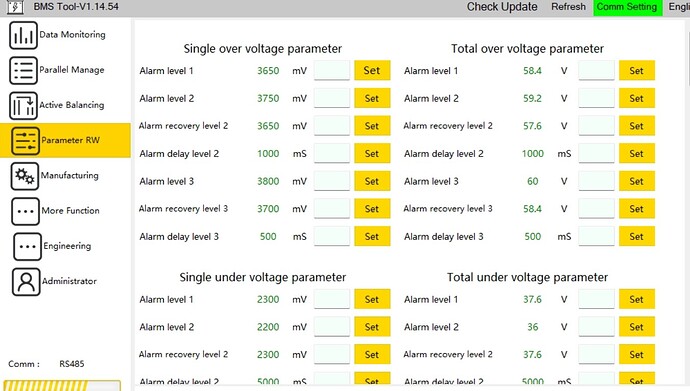
Task: Focus single under voltage Alarm level 1 input
Action: 332,299
